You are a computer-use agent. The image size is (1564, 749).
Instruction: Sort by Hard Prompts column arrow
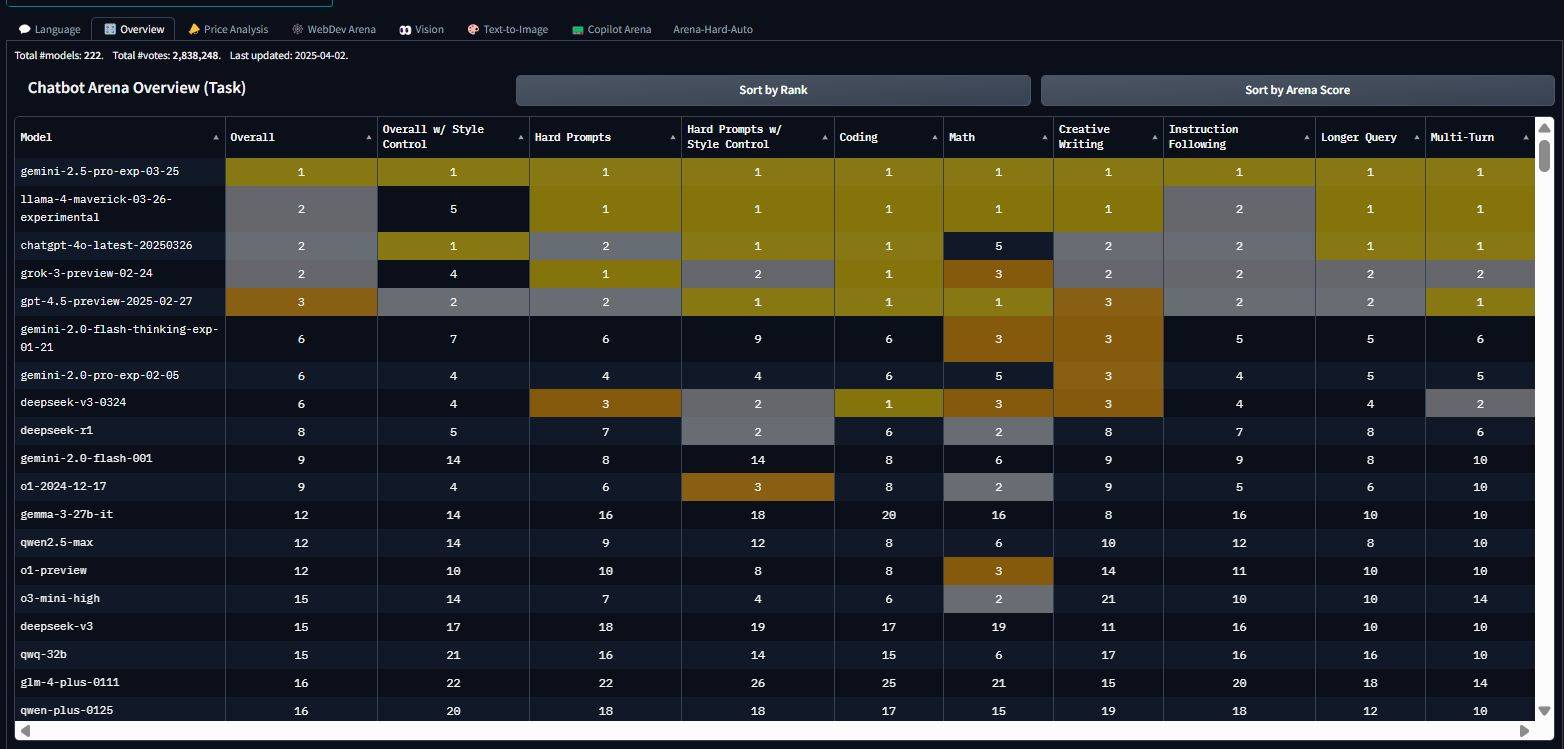[672, 137]
